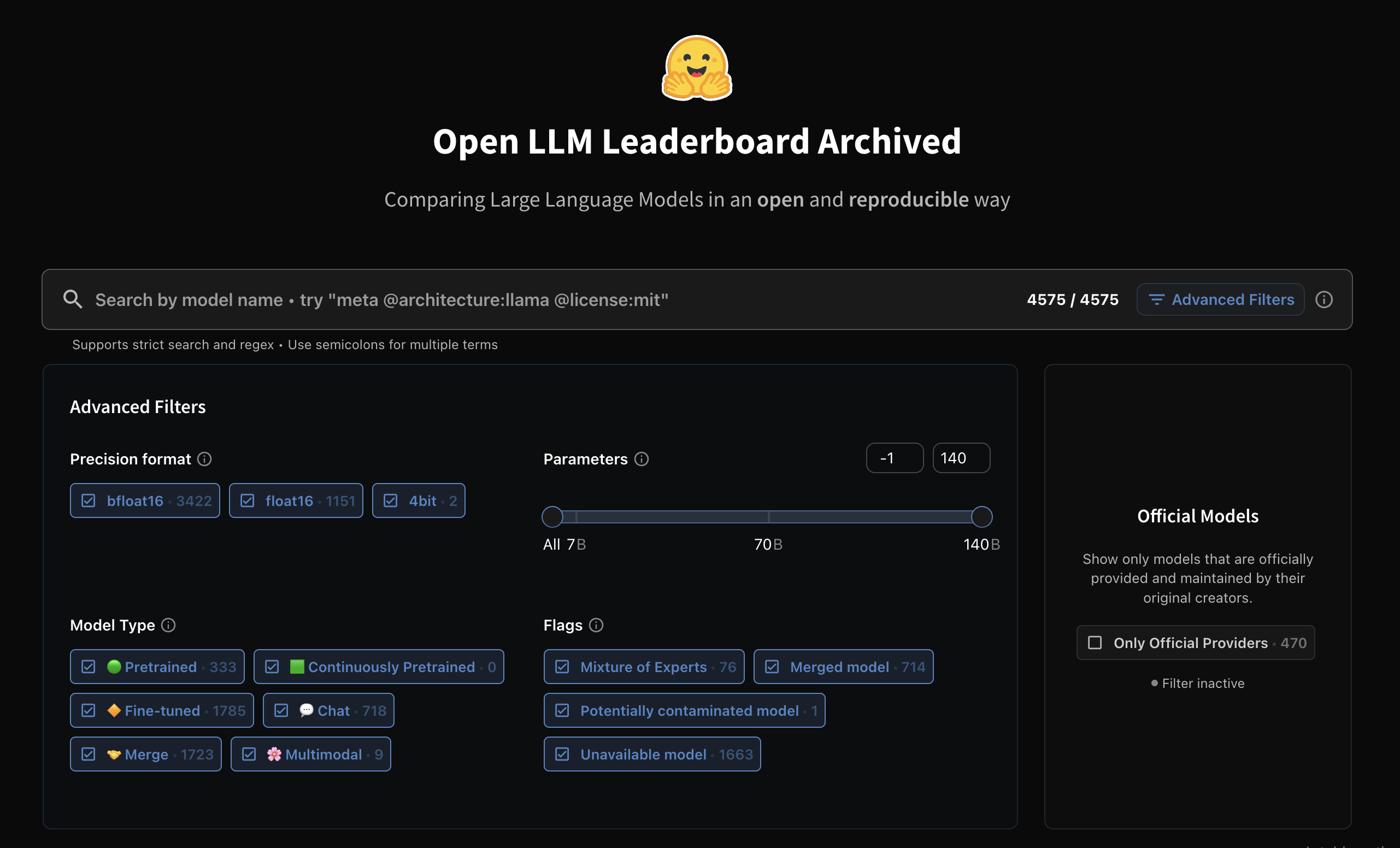Enable Only Official Providers checkbox
The width and height of the screenshot is (1400, 848).
1095,643
